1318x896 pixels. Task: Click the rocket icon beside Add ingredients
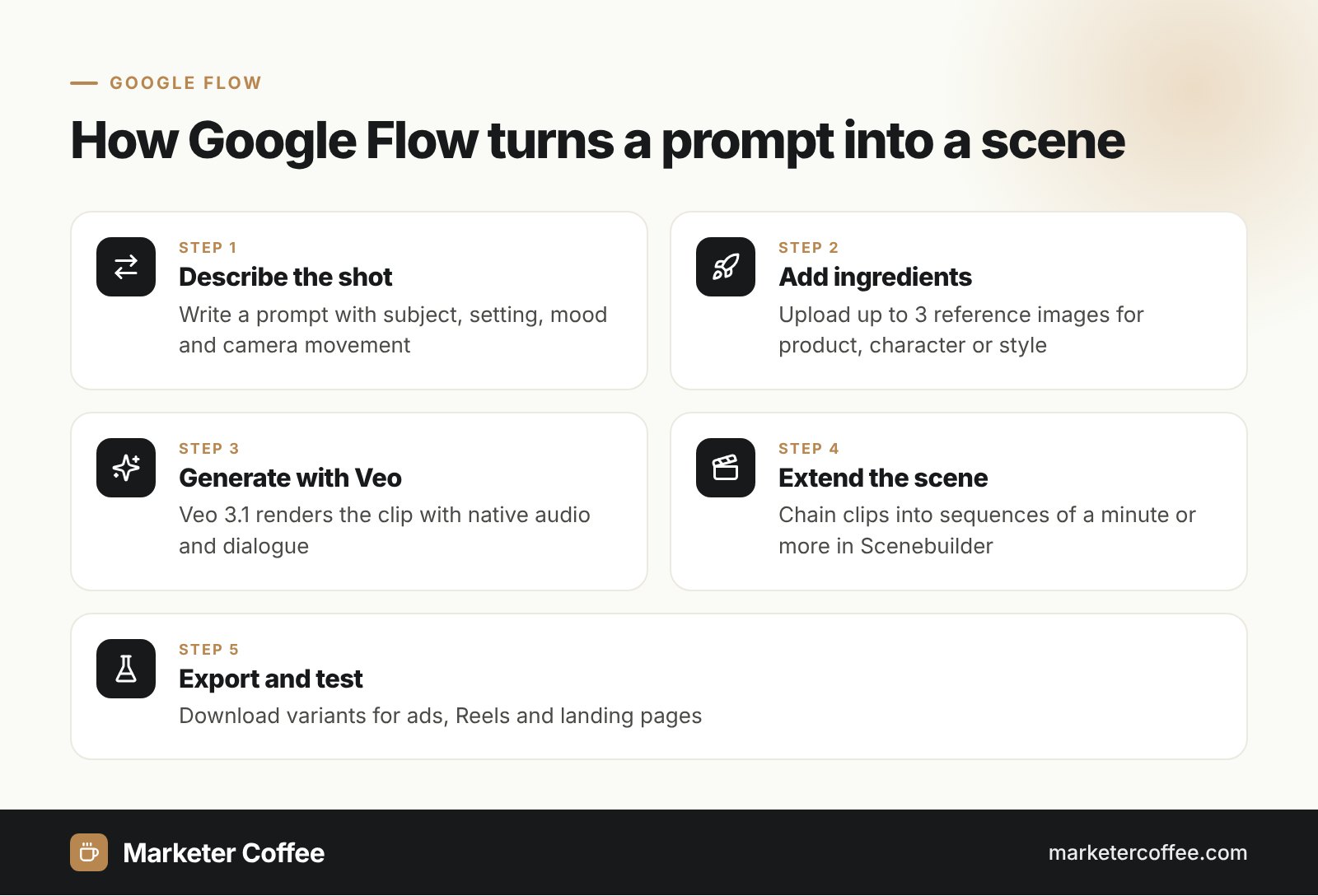[726, 267]
